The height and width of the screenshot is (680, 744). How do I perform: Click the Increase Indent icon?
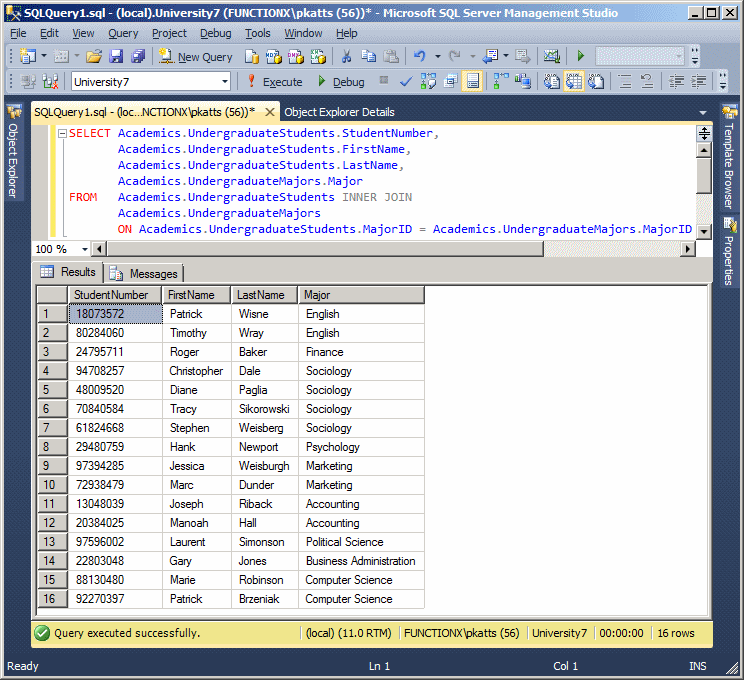tap(698, 82)
